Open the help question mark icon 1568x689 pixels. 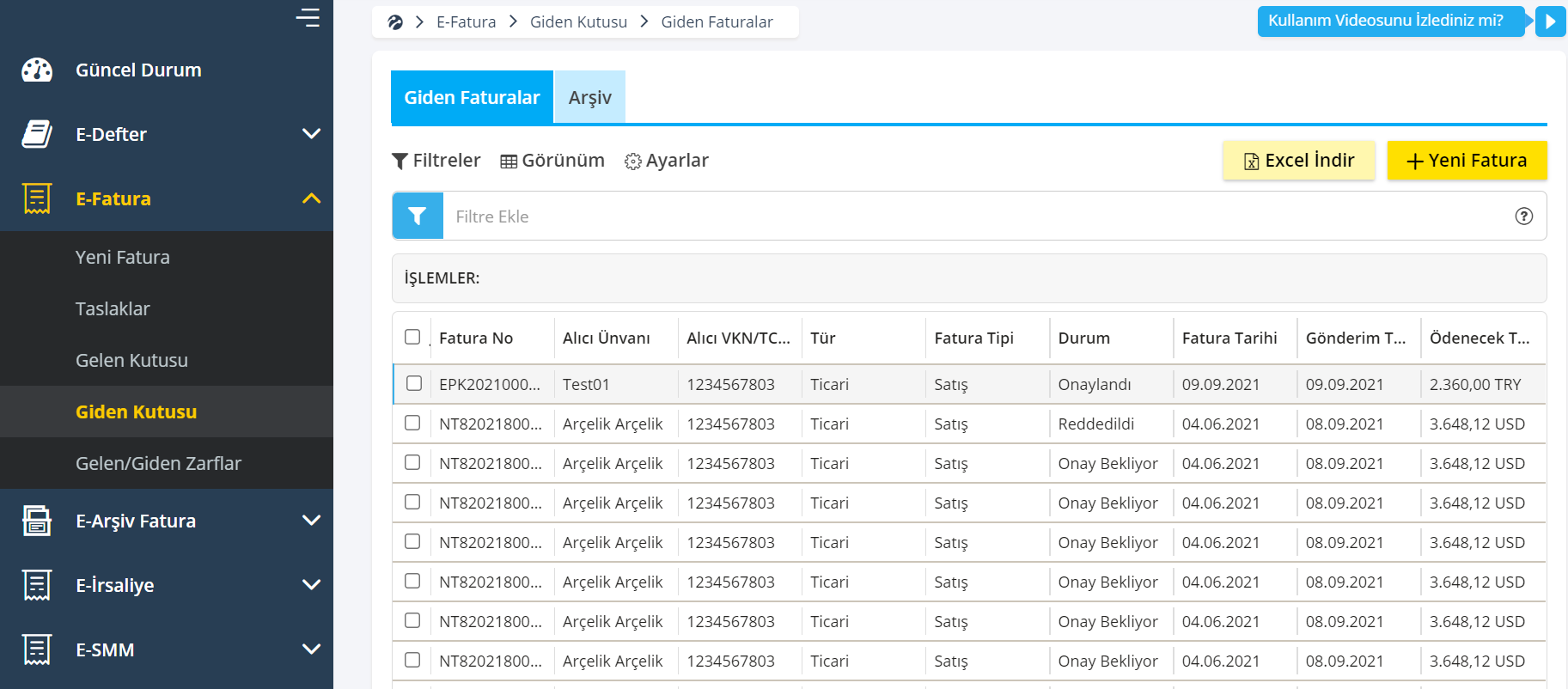tap(1523, 216)
